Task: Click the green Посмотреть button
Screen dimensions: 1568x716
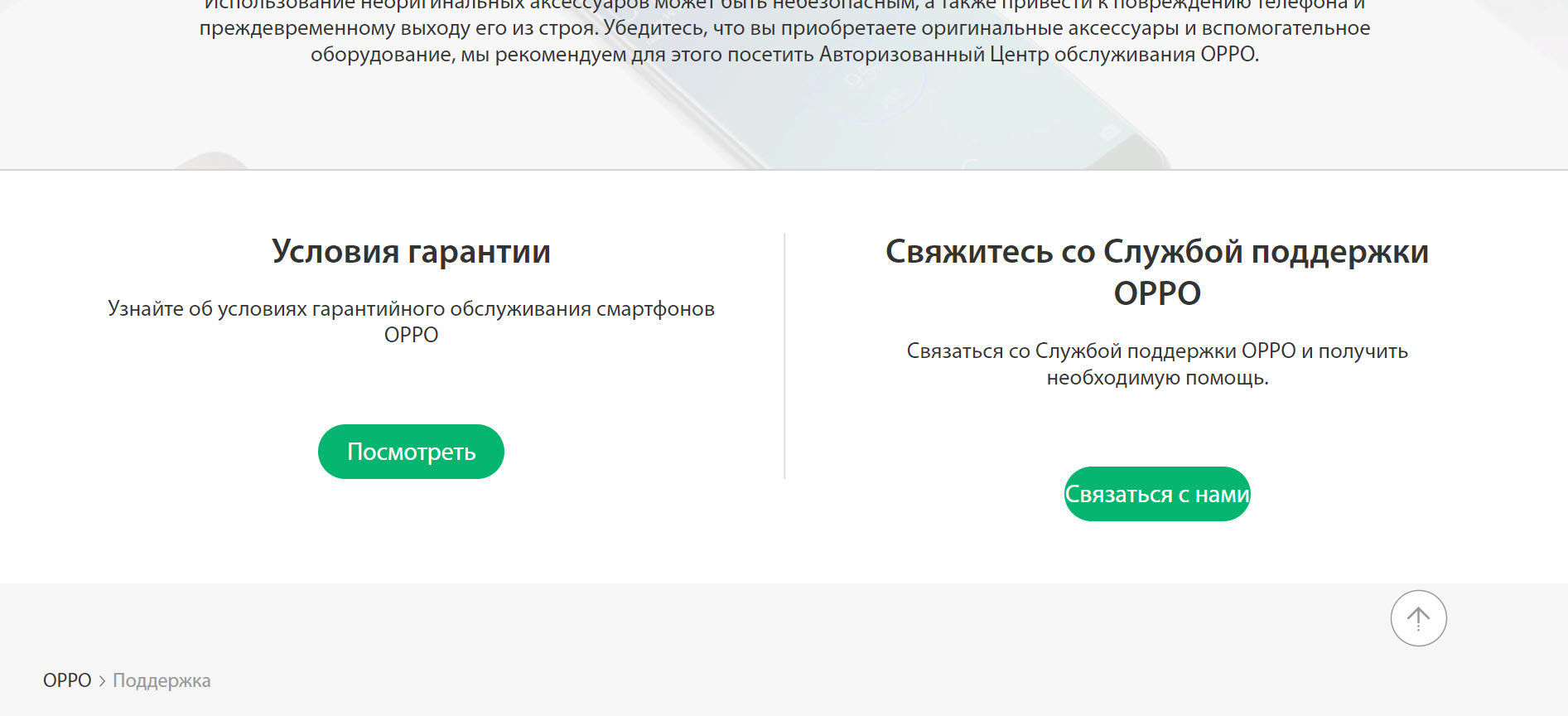Action: (x=411, y=452)
